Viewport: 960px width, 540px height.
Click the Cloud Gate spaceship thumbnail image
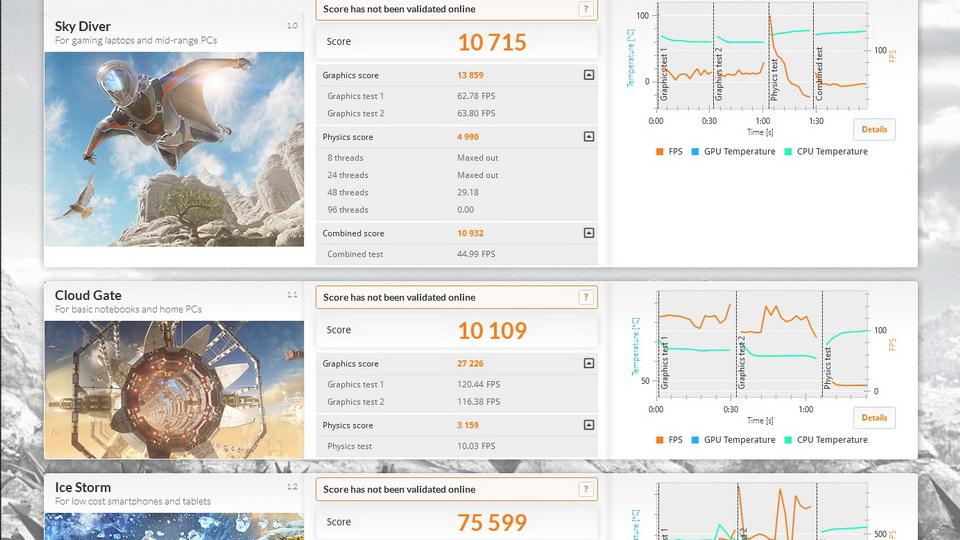[174, 389]
